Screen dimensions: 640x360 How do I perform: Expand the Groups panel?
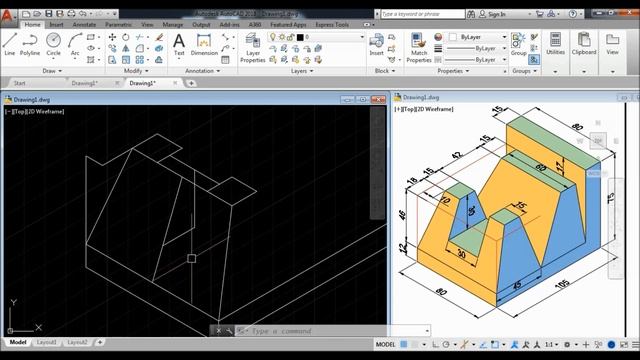coord(524,71)
